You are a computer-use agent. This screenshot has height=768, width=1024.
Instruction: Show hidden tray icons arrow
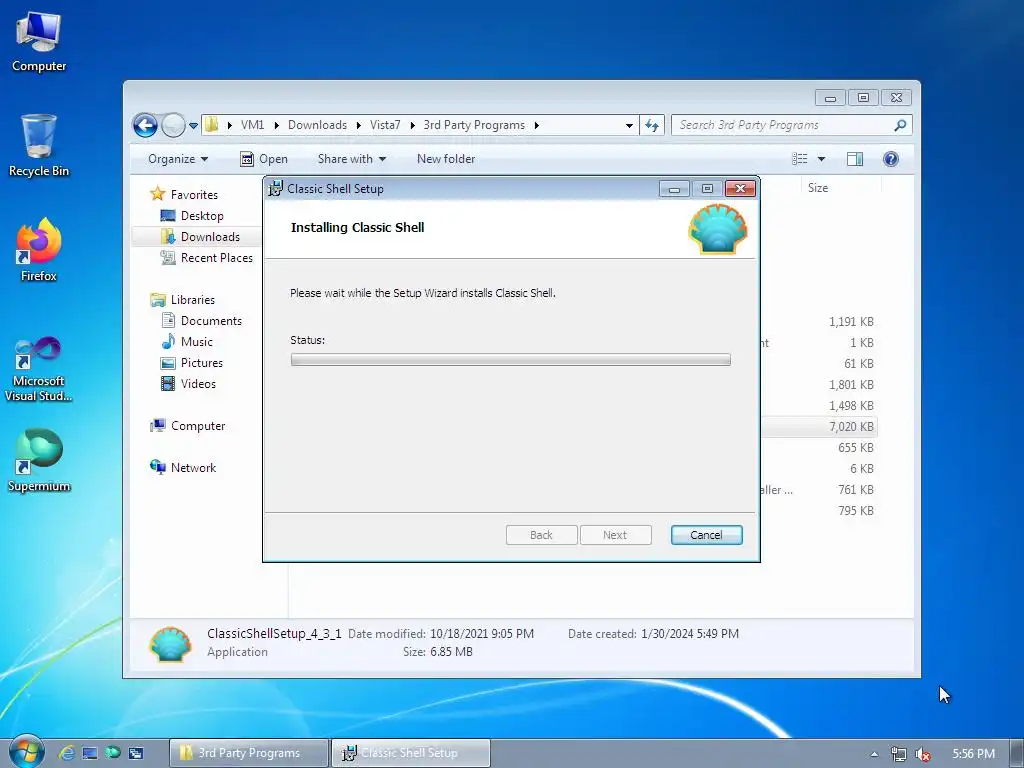[x=874, y=754]
